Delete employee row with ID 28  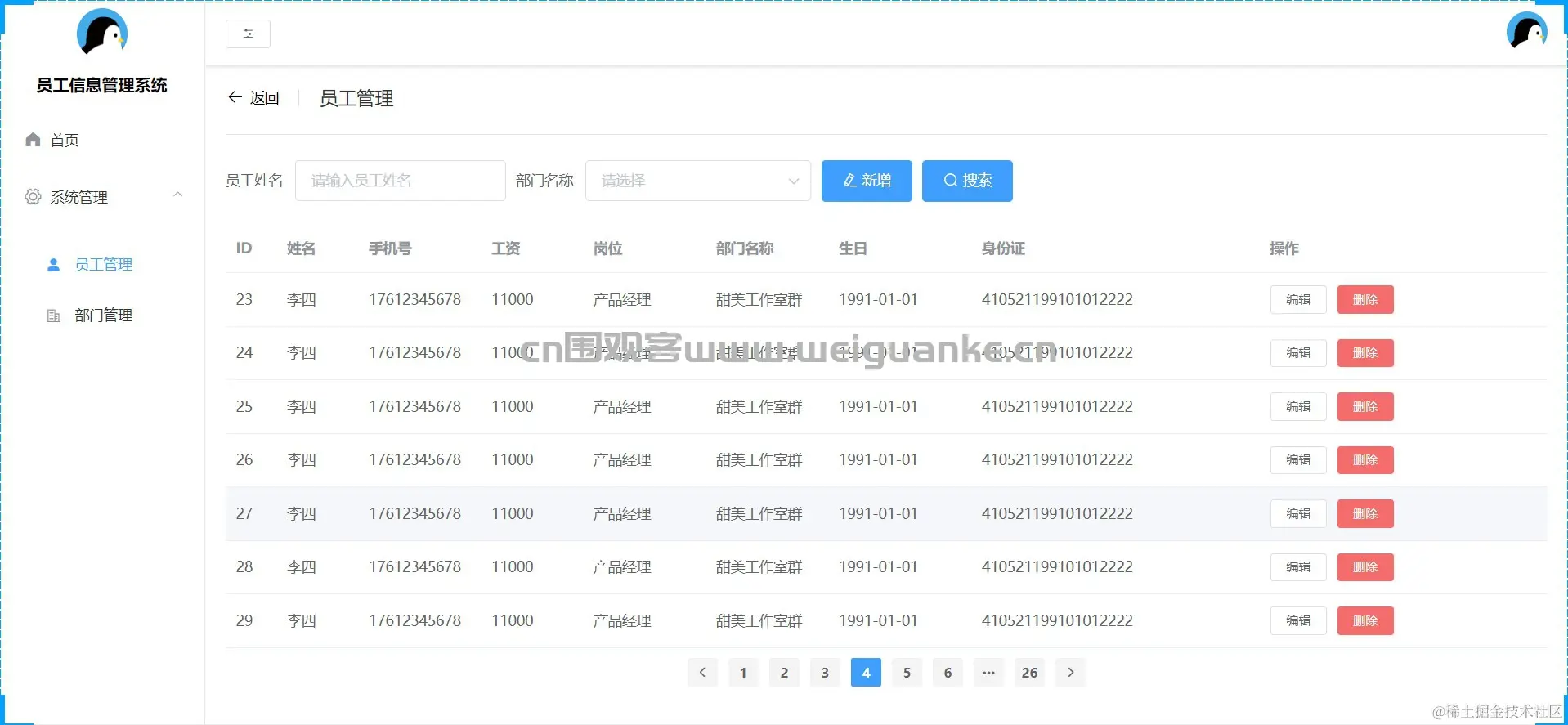(x=1365, y=567)
